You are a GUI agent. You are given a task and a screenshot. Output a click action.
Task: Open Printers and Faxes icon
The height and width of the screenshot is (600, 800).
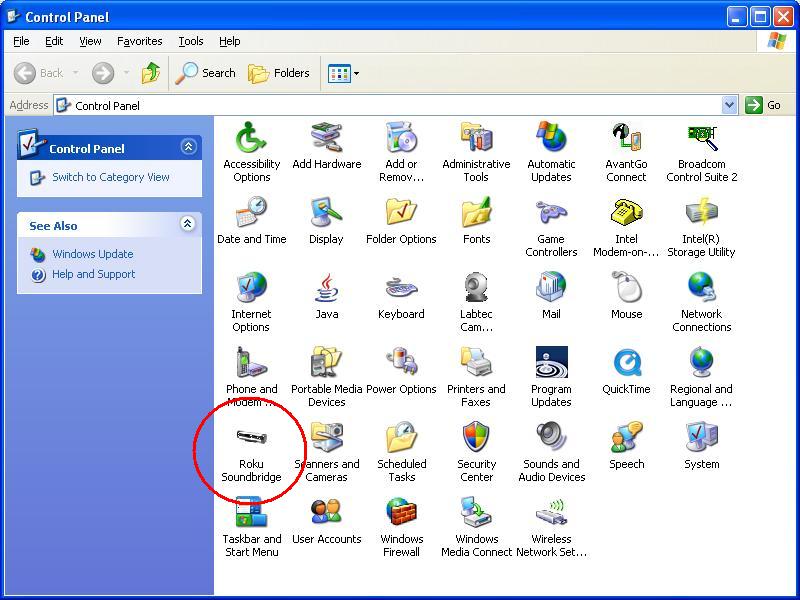[x=476, y=362]
